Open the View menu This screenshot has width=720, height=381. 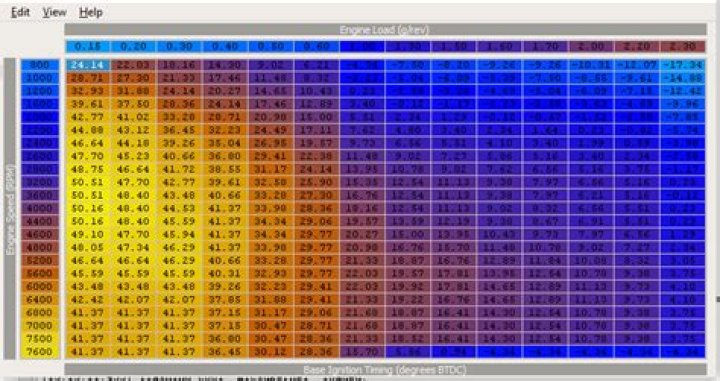pyautogui.click(x=54, y=12)
